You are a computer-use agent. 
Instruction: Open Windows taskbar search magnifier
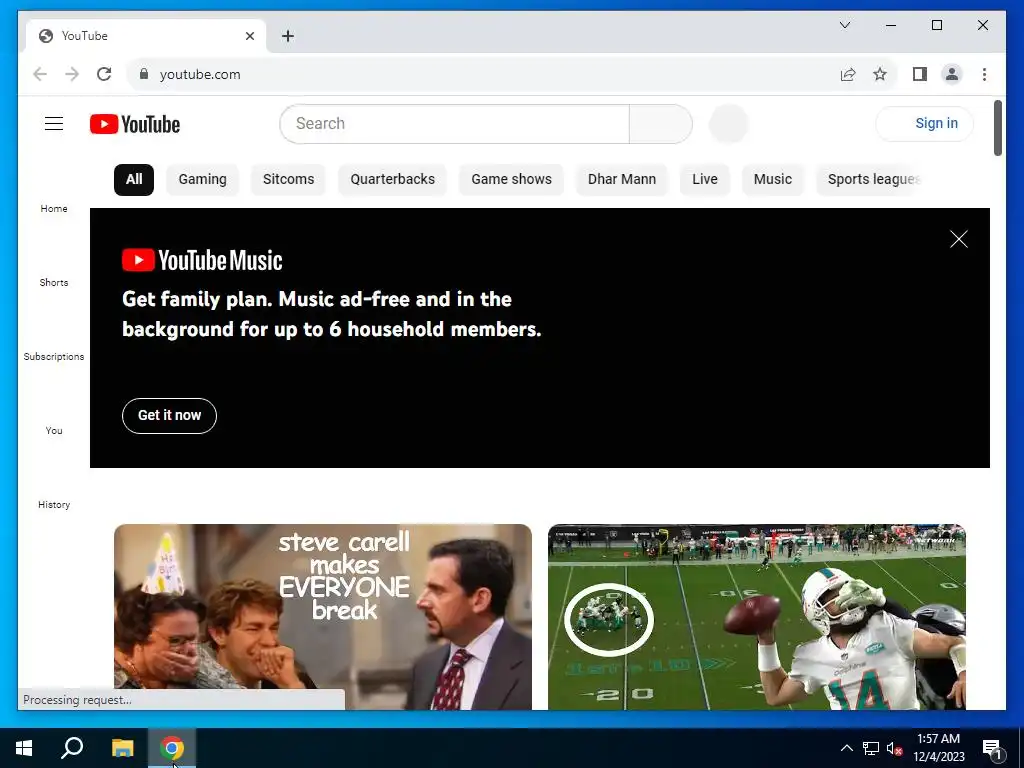(x=72, y=748)
